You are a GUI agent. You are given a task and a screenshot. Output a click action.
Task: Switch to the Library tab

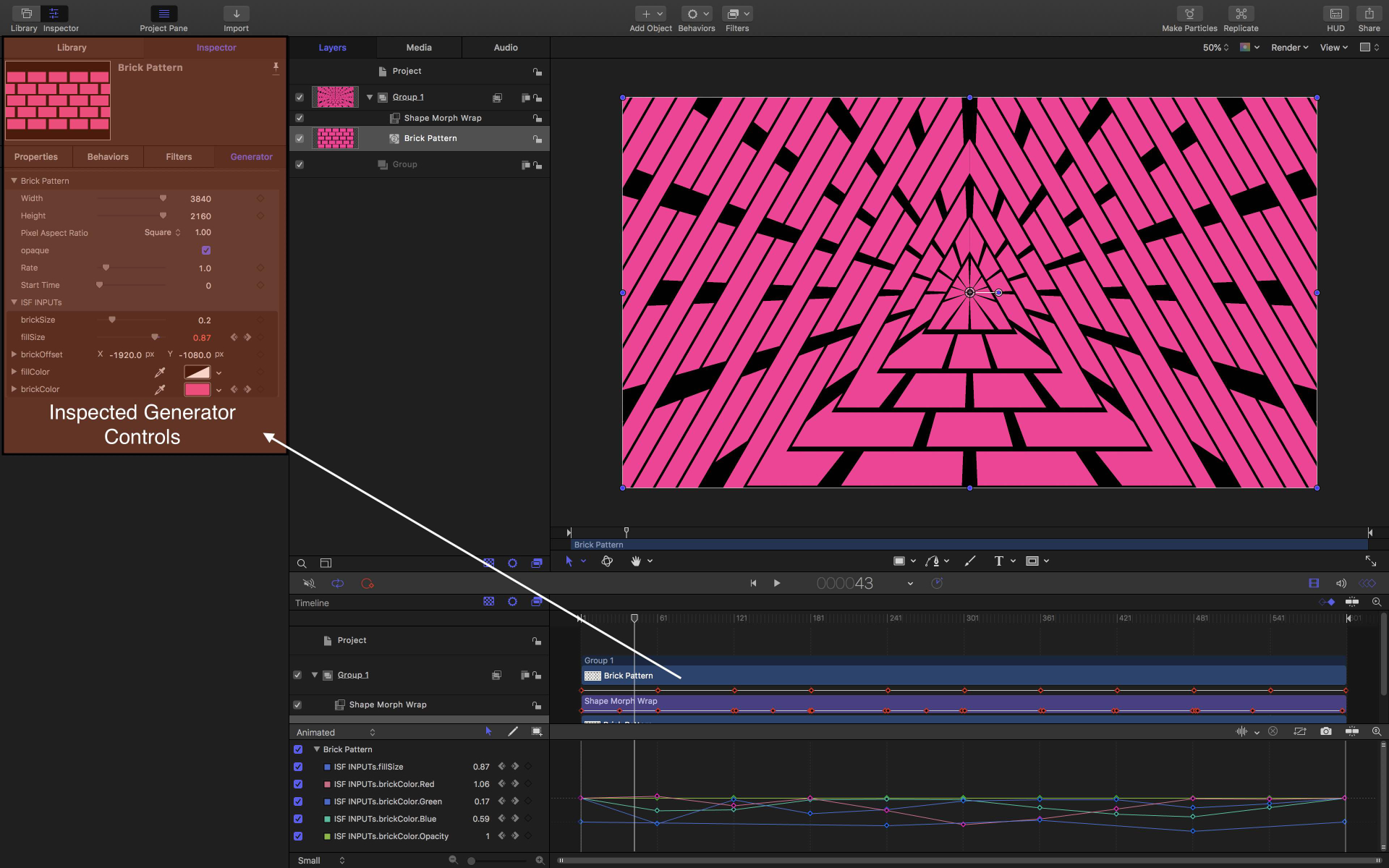(x=72, y=48)
